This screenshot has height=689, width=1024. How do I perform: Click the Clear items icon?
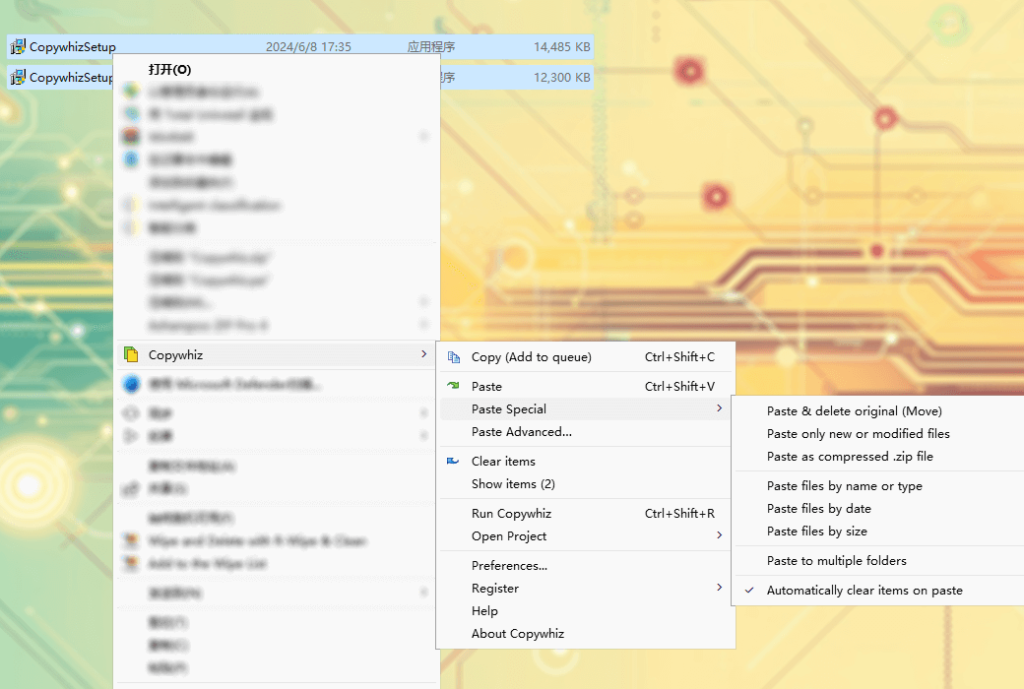pos(453,461)
